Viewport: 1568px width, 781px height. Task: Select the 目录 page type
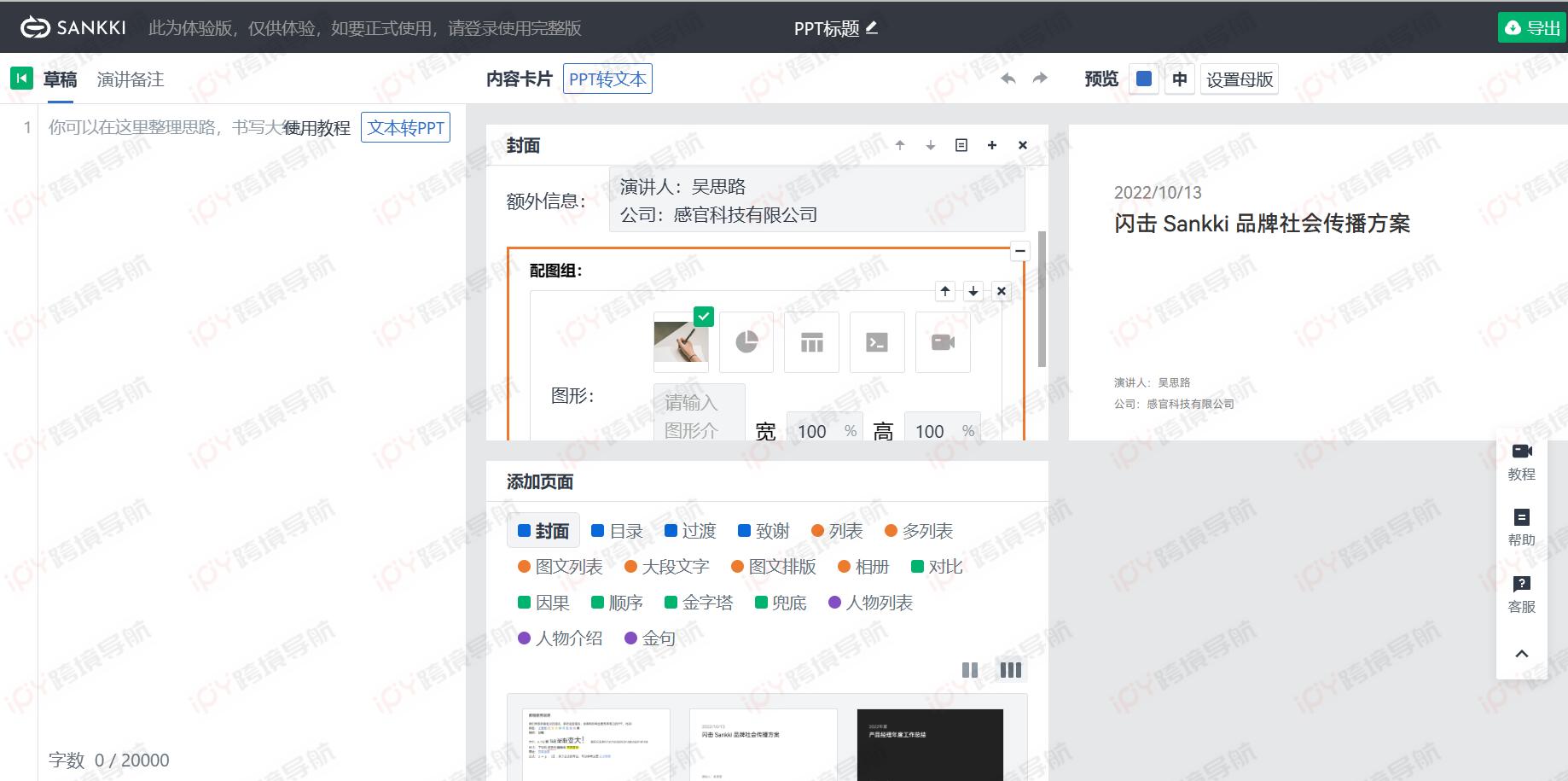point(617,531)
